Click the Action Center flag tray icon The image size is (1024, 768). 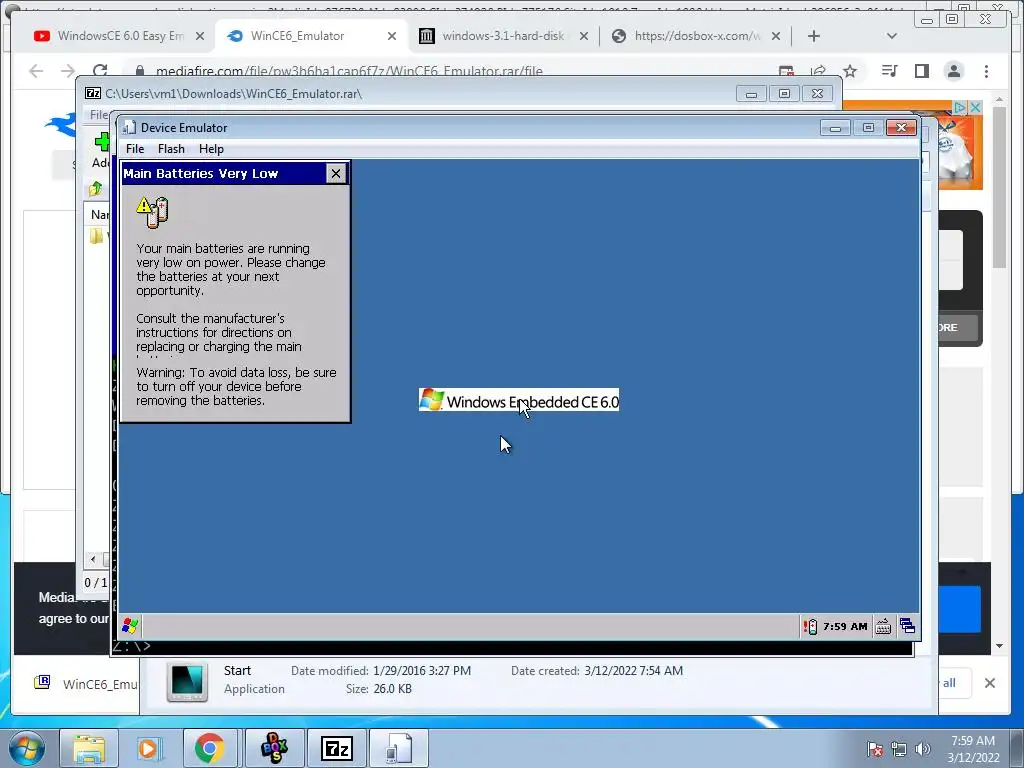[x=874, y=749]
